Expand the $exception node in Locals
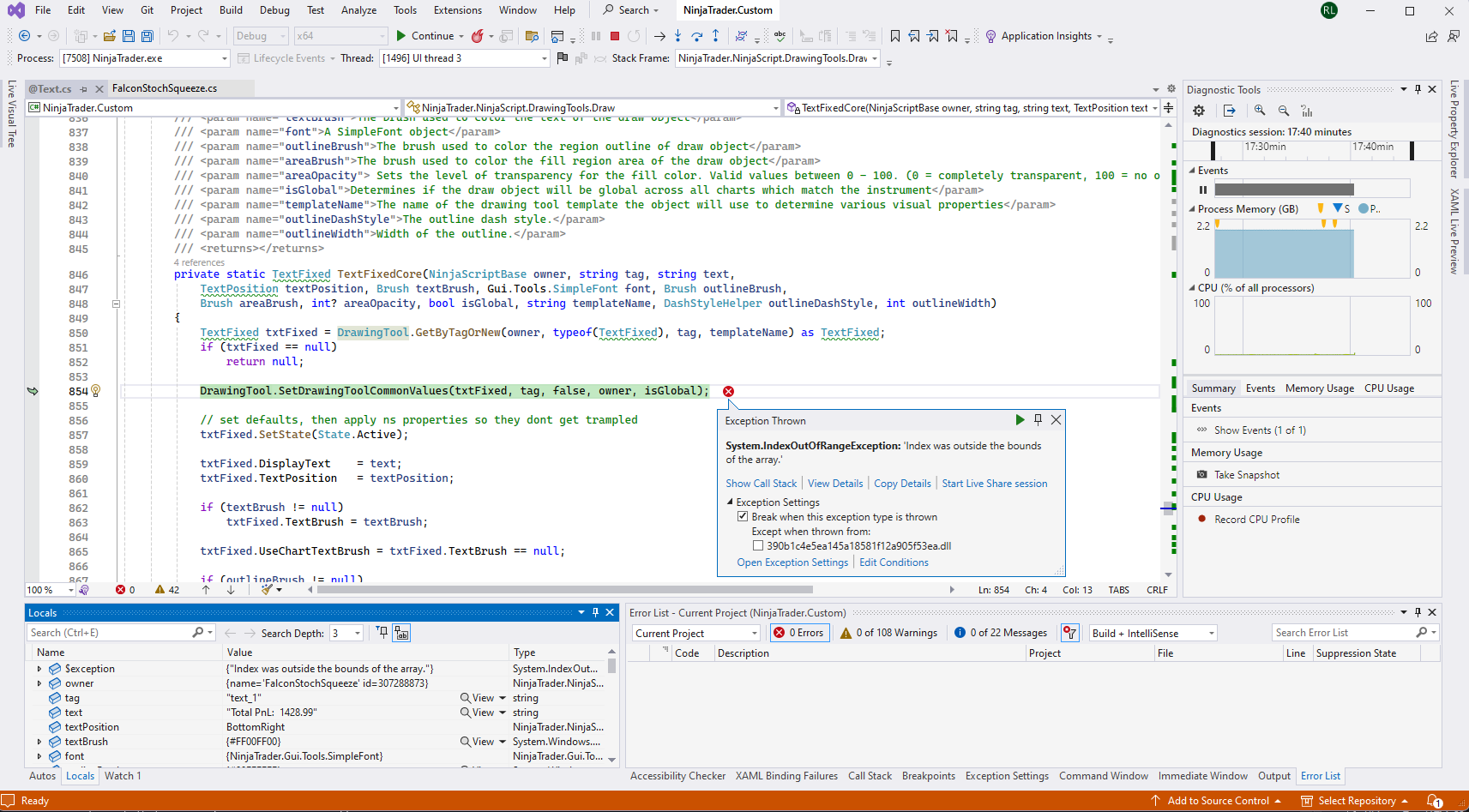 click(x=39, y=668)
